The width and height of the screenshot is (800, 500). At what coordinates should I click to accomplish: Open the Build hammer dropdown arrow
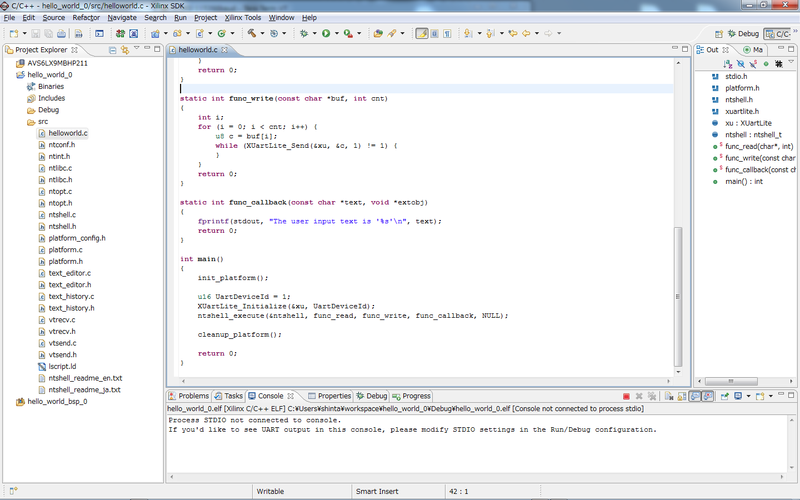tap(263, 33)
